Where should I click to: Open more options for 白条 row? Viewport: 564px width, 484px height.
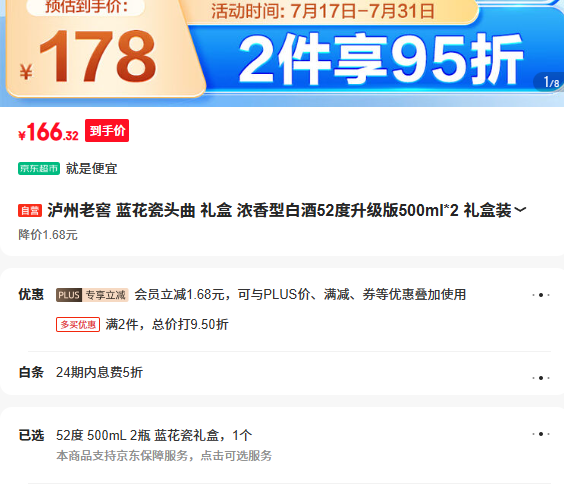point(541,378)
